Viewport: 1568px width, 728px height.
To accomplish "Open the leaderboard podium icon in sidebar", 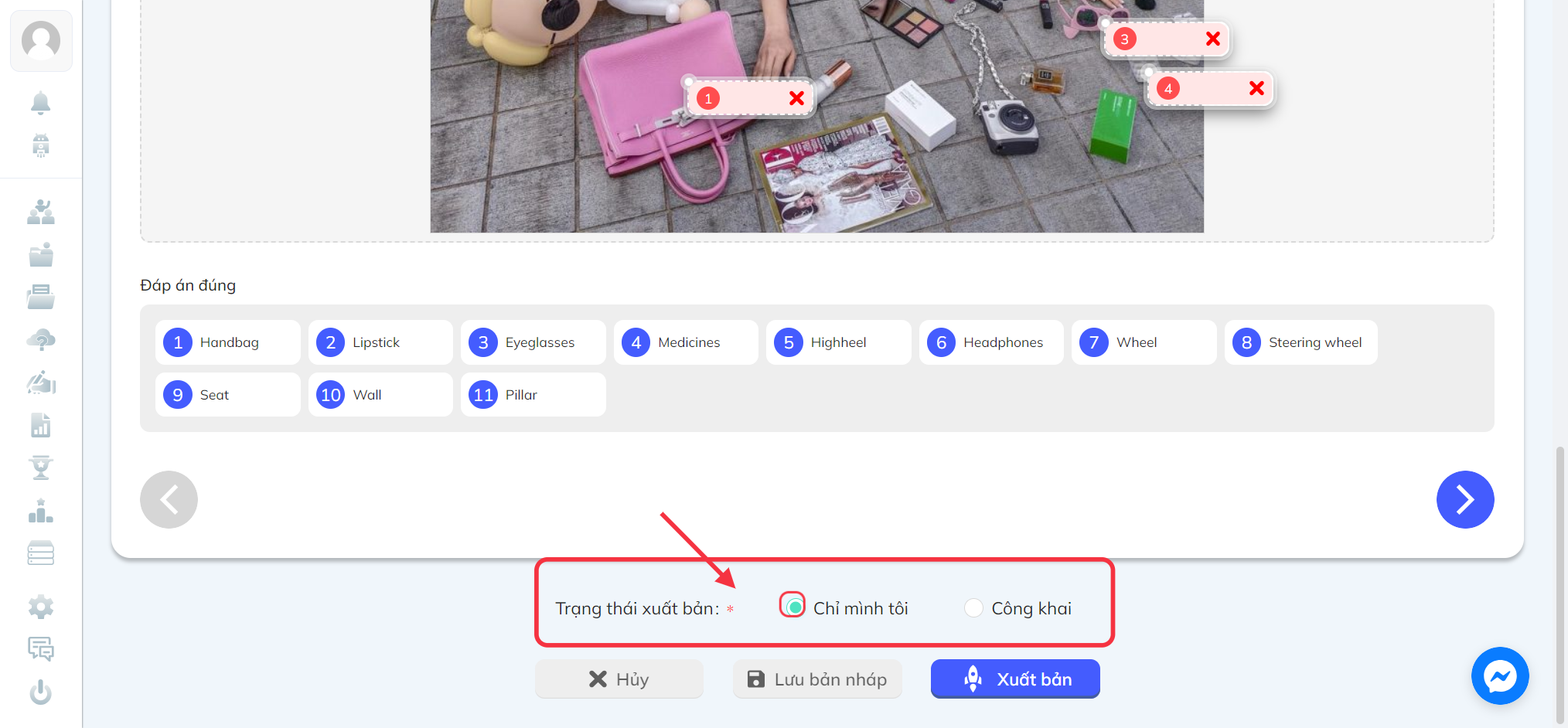I will tap(41, 511).
